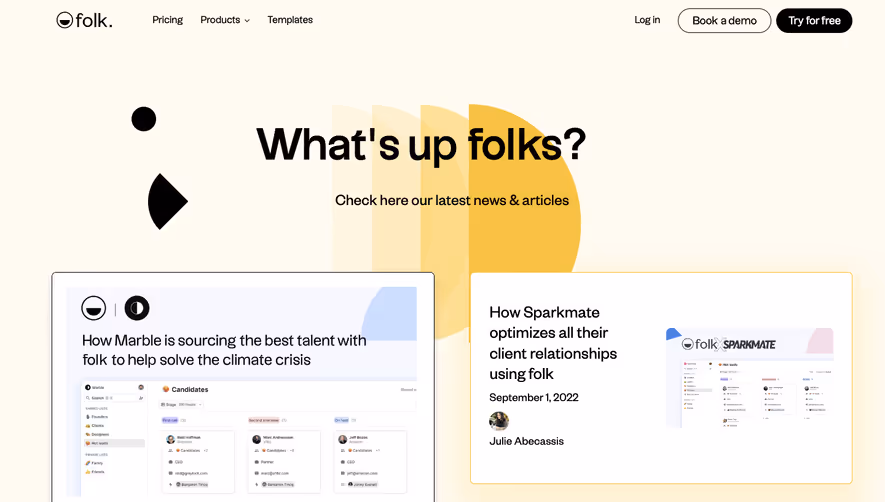The image size is (885, 502).
Task: Click the Candidates screenshot in Marble card
Action: point(249,438)
